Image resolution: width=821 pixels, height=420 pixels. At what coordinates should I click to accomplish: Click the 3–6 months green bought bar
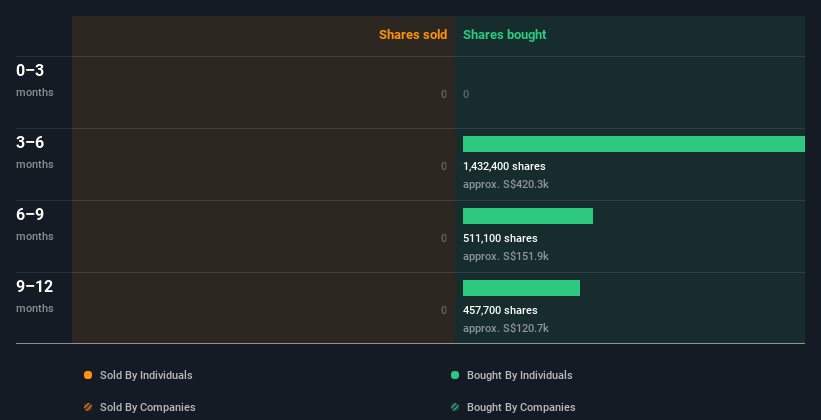[634, 144]
